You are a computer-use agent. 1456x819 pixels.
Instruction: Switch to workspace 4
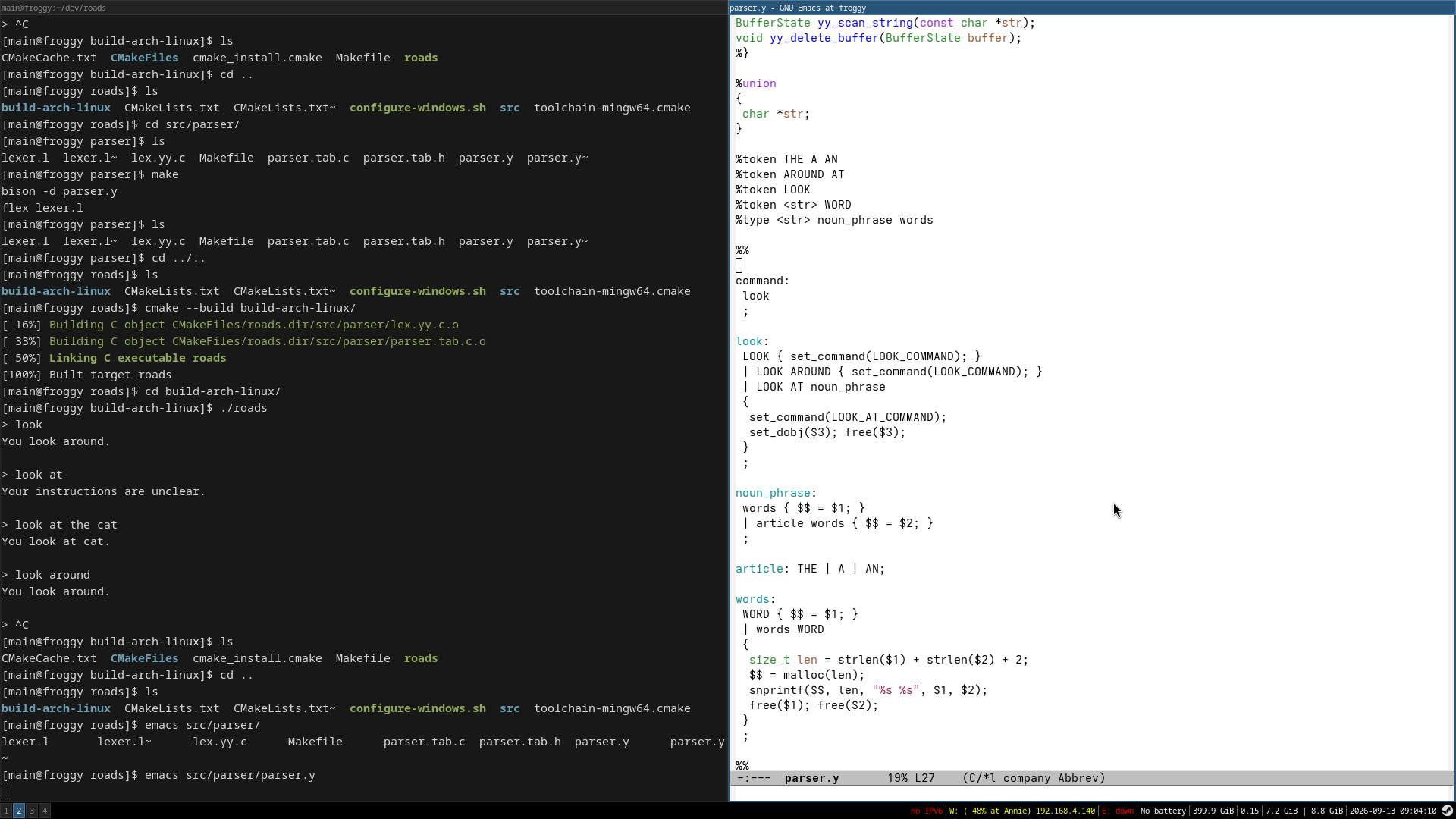click(x=45, y=811)
